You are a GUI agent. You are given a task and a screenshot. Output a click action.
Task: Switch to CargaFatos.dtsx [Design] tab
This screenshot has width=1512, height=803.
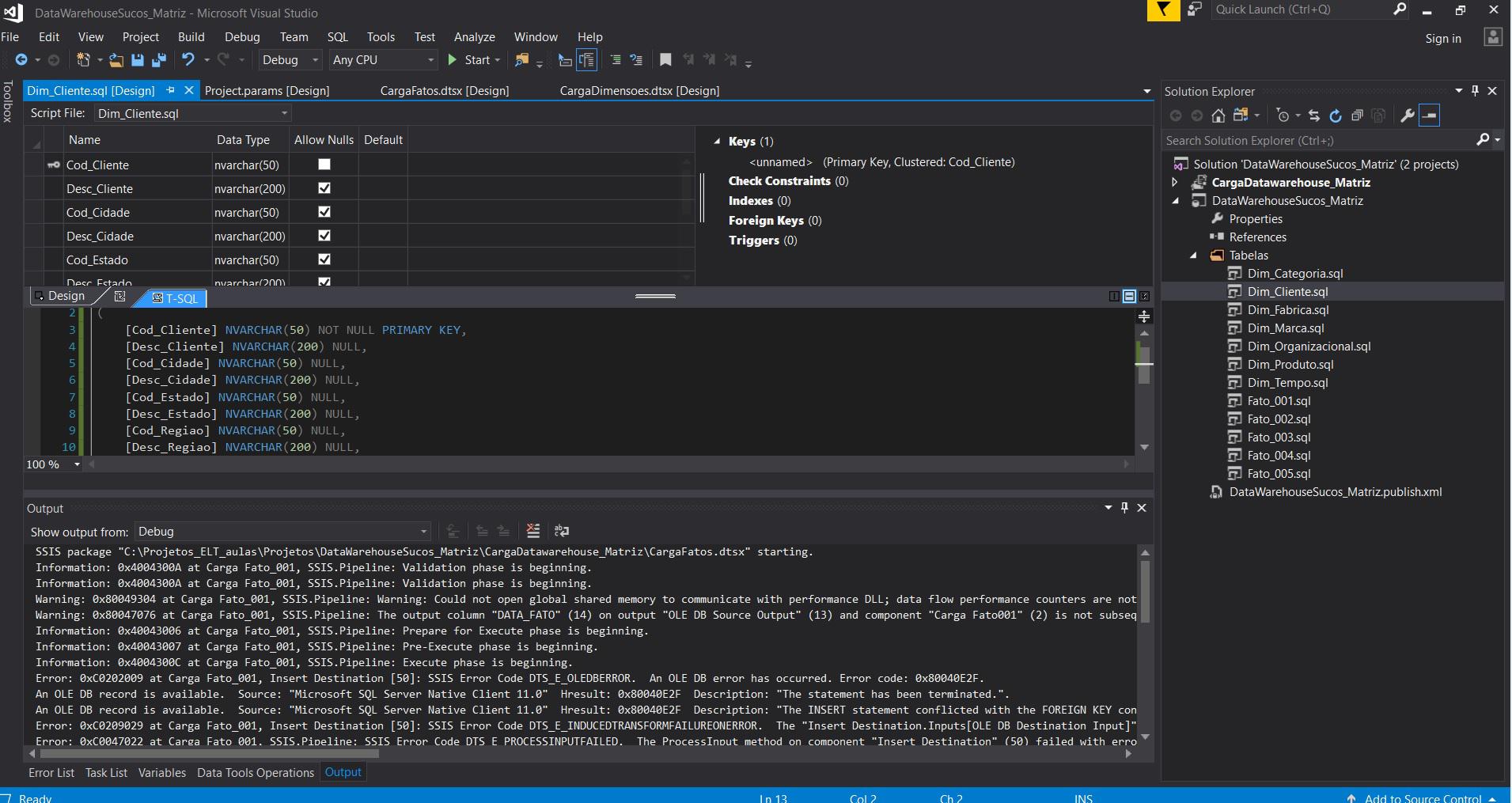[445, 91]
